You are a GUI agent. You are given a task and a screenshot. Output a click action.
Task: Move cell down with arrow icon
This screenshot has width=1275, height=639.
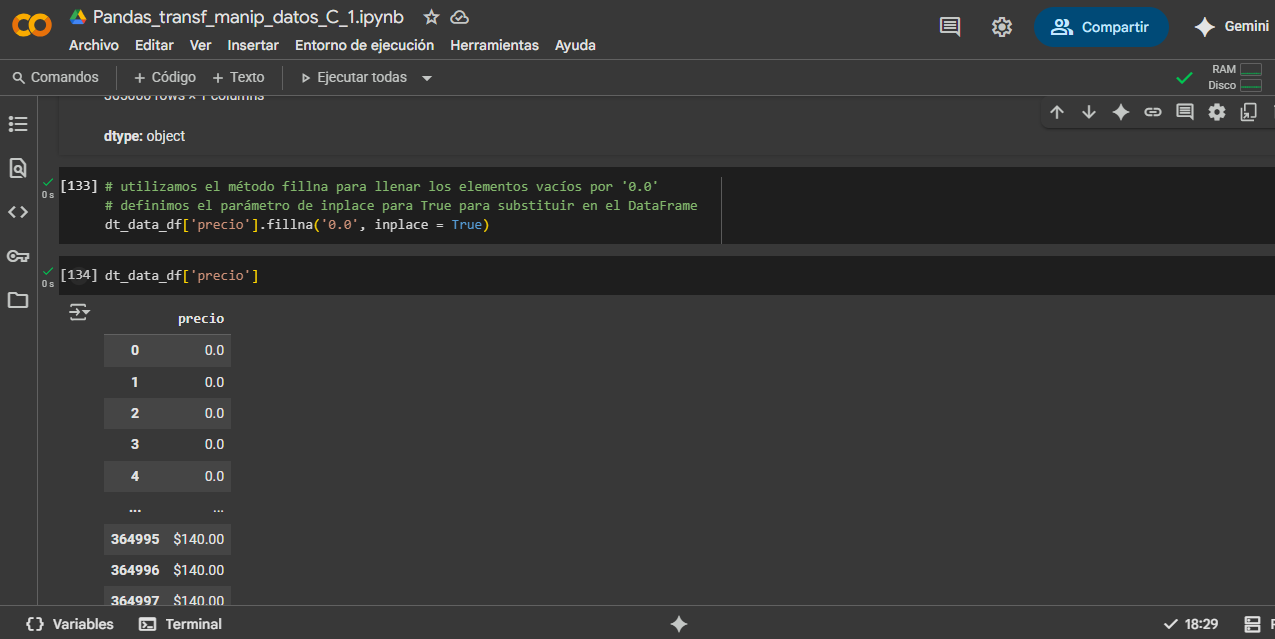pyautogui.click(x=1089, y=112)
